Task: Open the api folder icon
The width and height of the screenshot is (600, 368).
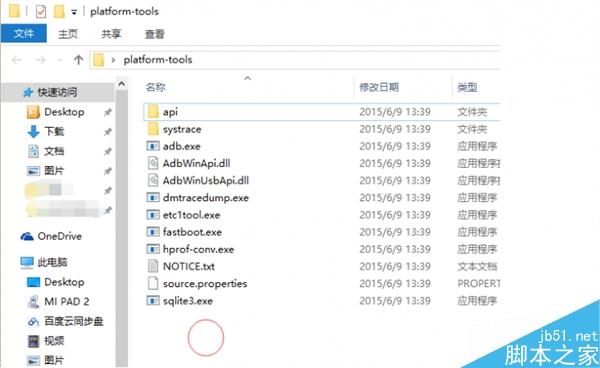Action: coord(153,112)
